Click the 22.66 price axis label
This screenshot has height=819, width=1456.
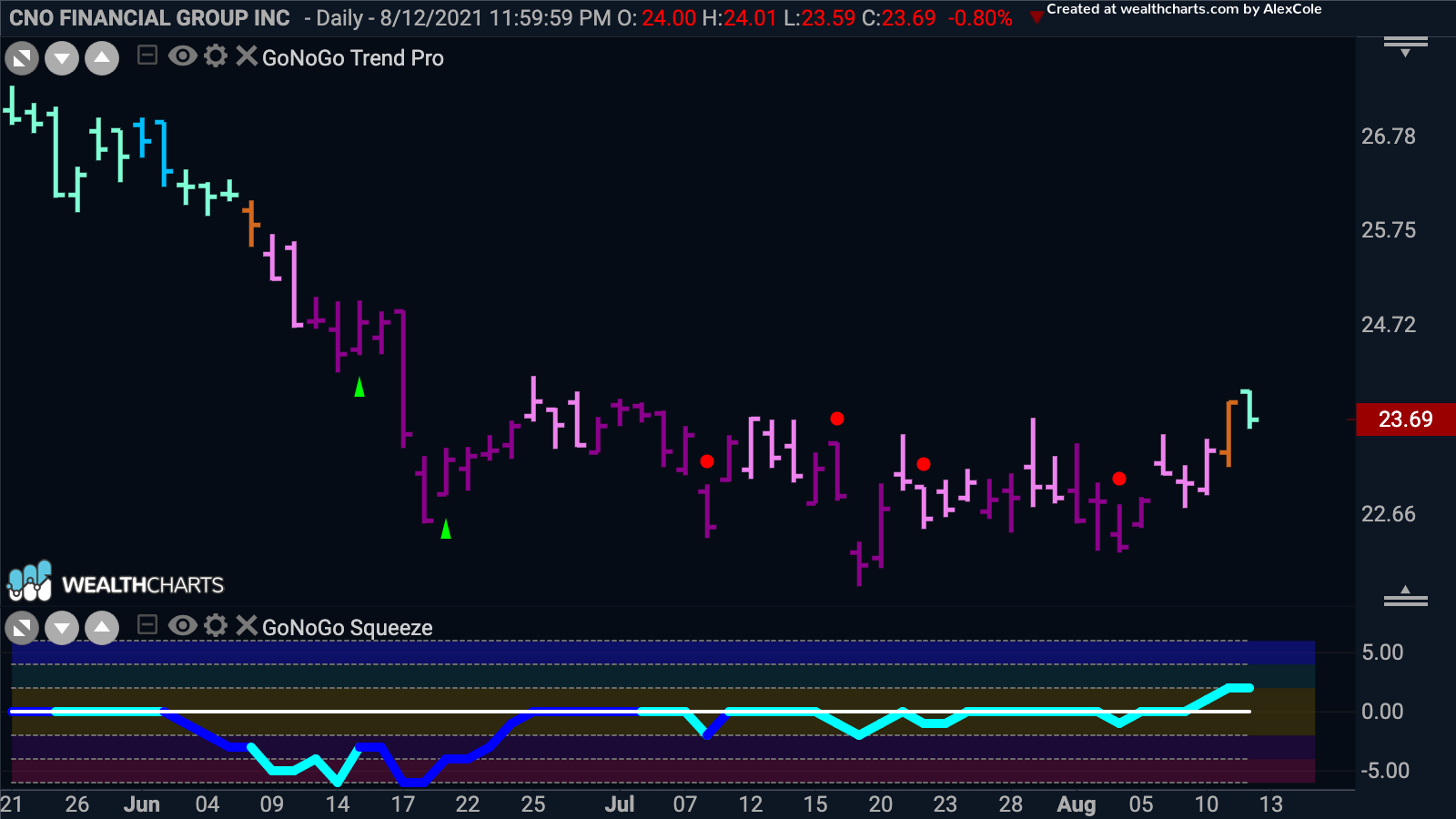point(1389,514)
